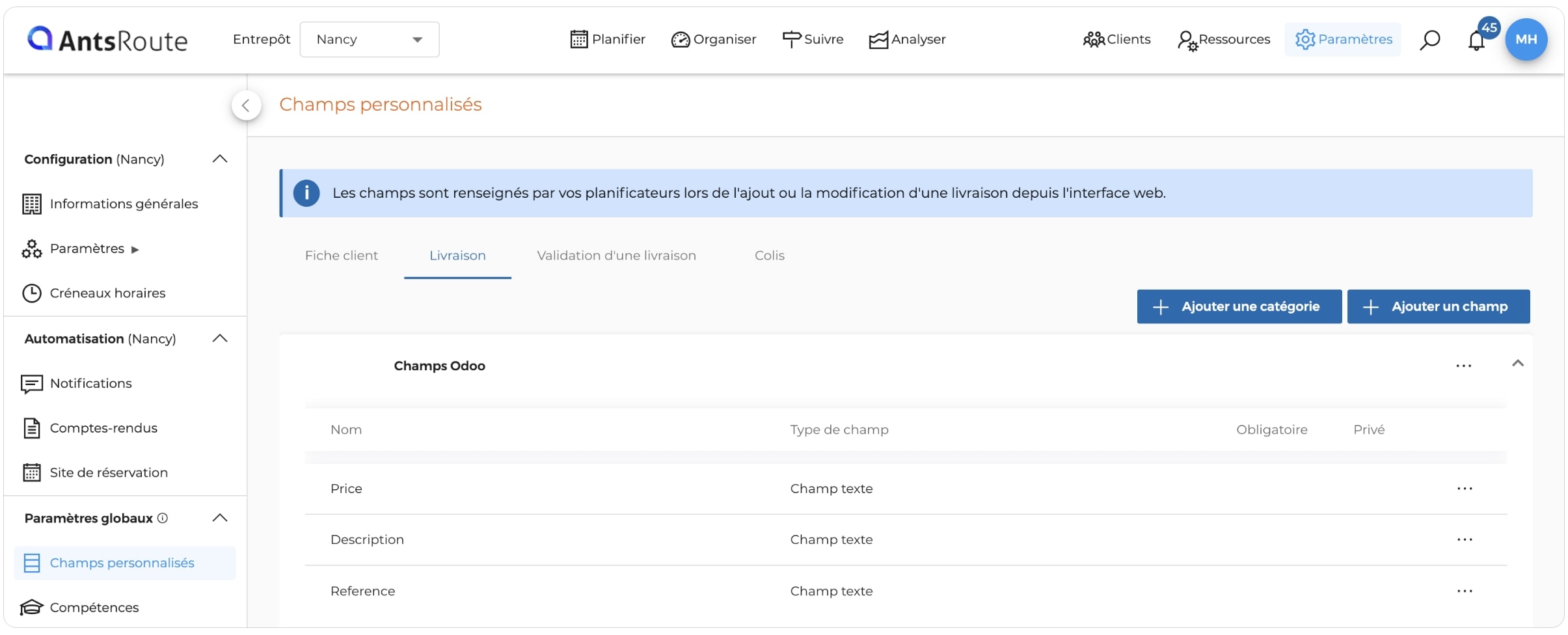Click the blue info icon in the banner
This screenshot has height=635, width=1568.
click(x=306, y=193)
